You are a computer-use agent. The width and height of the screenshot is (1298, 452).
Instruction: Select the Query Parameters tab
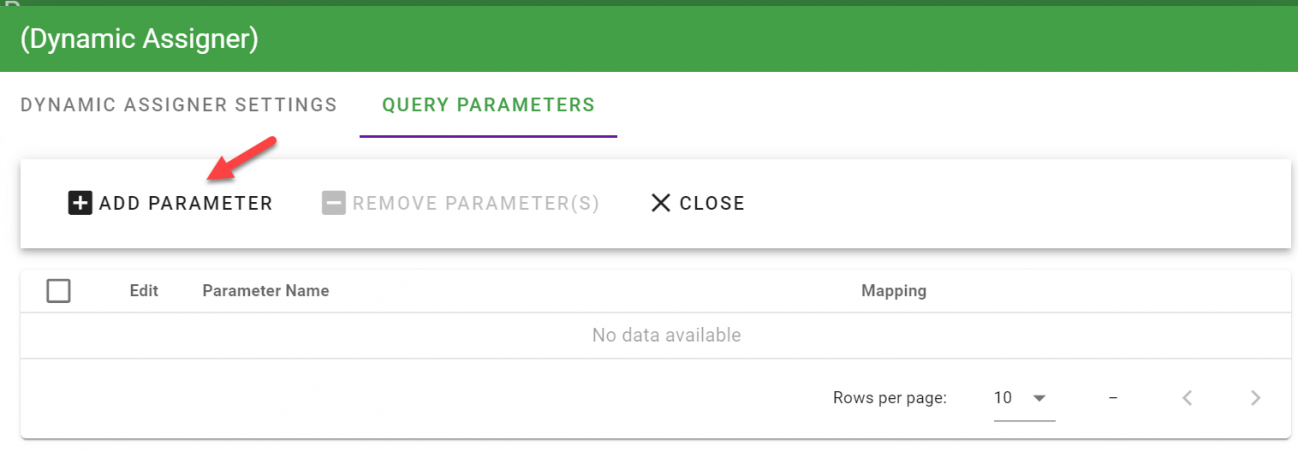pyautogui.click(x=488, y=105)
